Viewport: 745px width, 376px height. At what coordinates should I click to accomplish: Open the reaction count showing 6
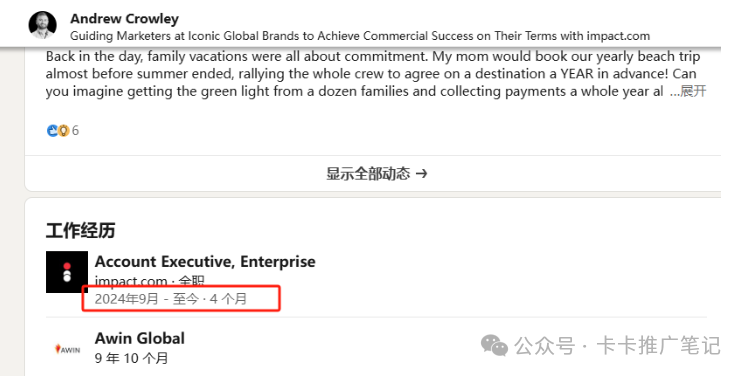(x=75, y=130)
